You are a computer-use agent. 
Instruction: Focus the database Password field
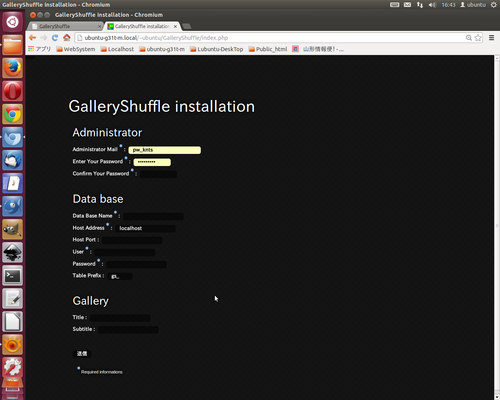pyautogui.click(x=136, y=264)
